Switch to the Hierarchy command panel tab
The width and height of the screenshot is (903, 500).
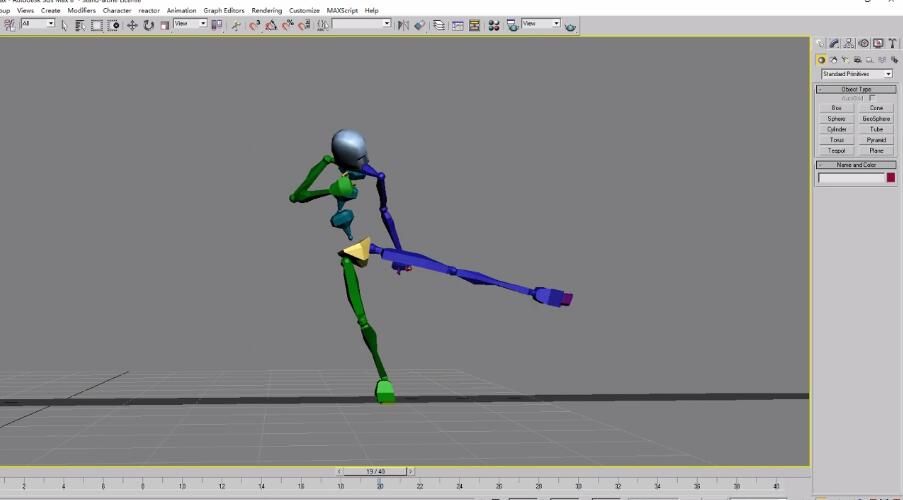849,43
